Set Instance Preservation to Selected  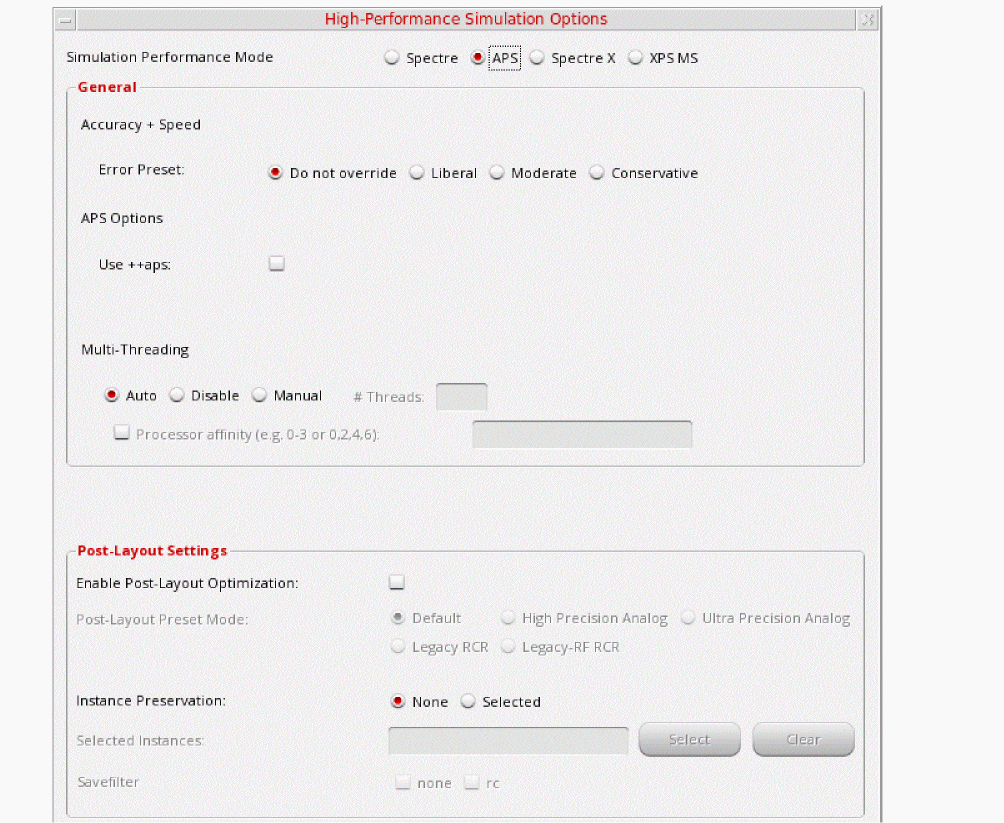point(468,701)
